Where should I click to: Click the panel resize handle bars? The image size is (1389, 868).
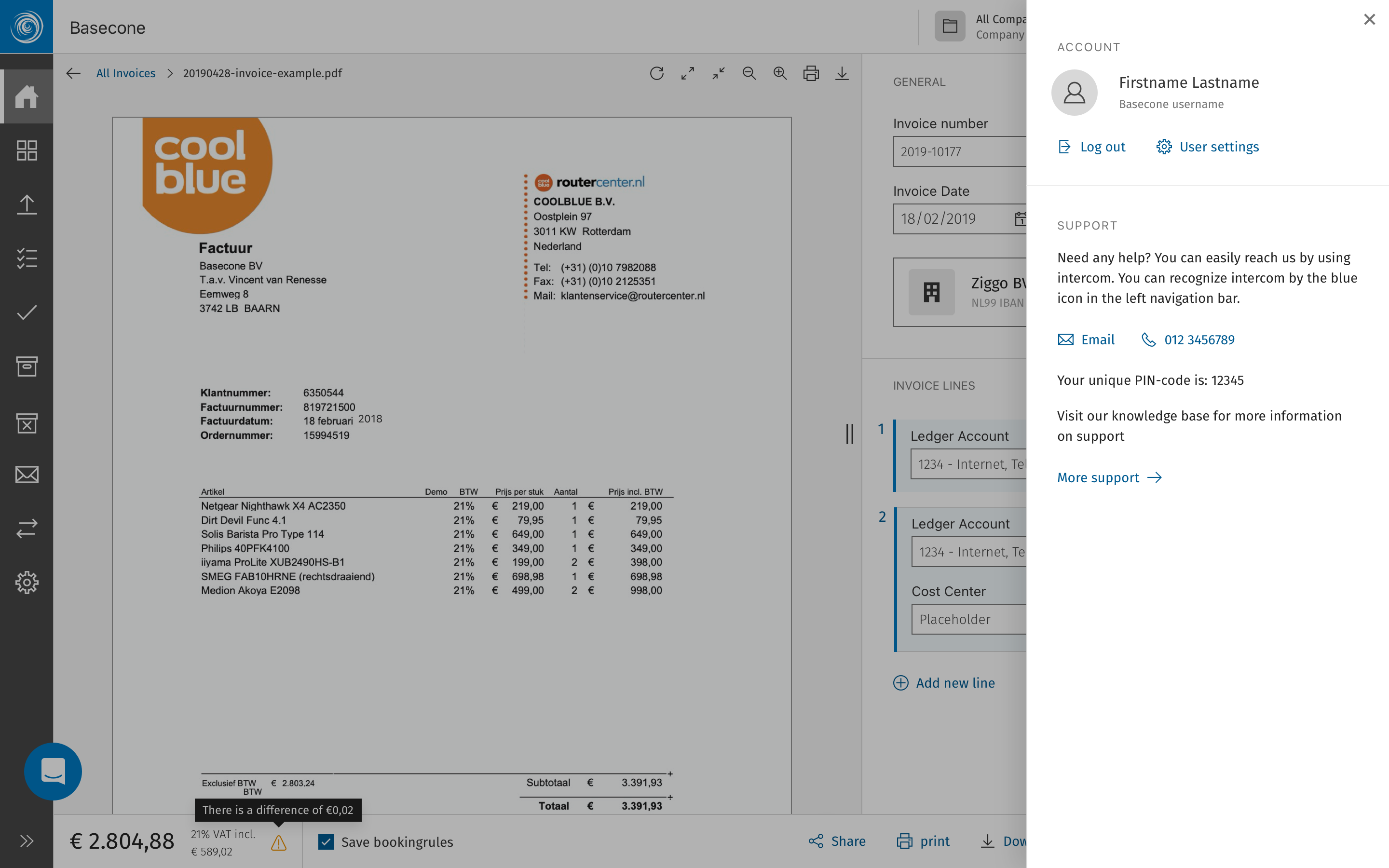coord(849,434)
